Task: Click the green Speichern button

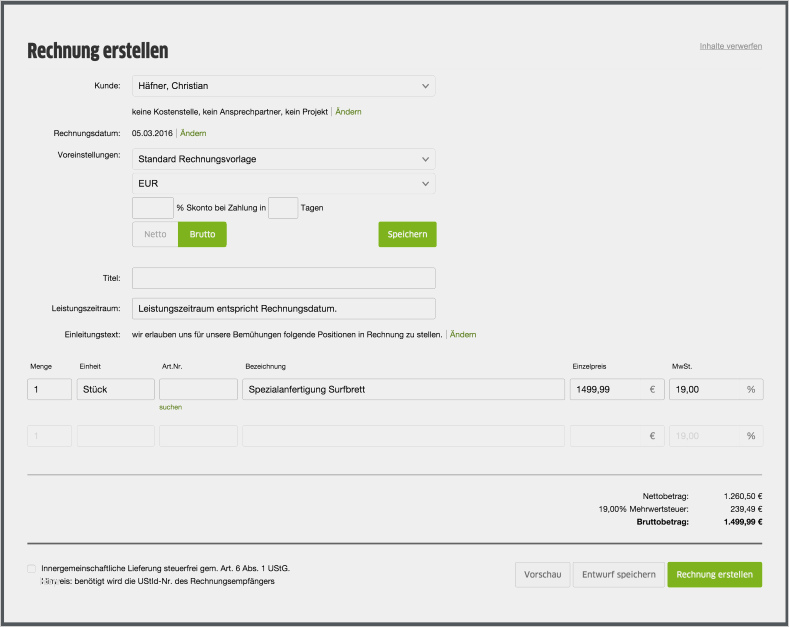Action: pos(407,234)
